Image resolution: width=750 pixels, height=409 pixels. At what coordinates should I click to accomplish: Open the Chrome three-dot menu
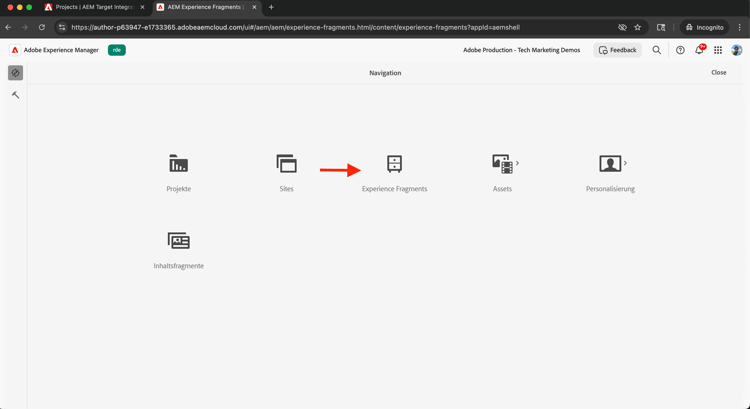pos(740,27)
